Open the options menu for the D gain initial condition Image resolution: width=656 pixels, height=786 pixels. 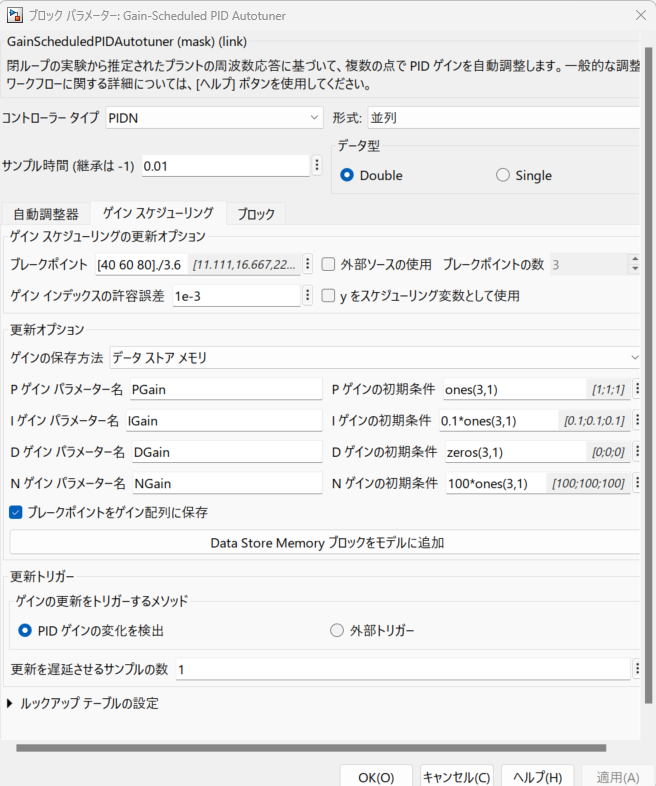point(637,451)
